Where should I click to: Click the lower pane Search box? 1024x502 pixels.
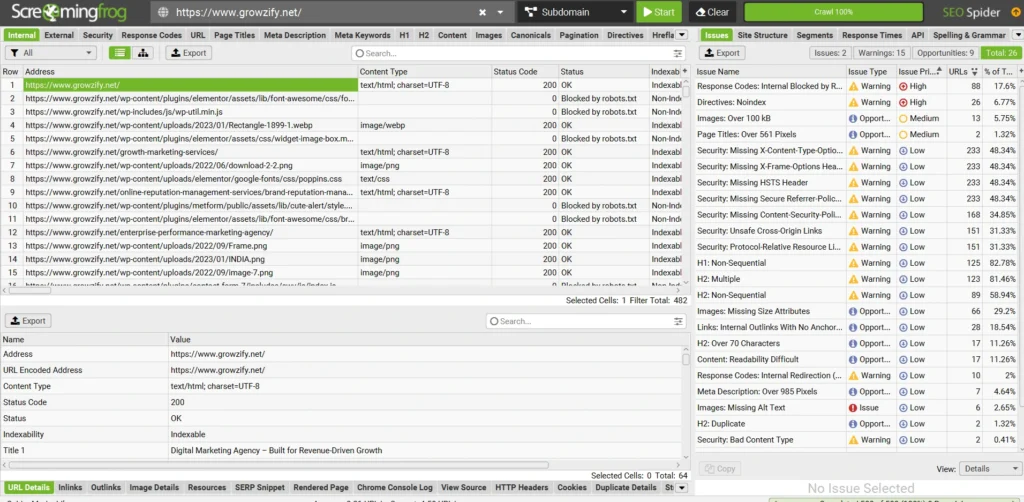pos(580,321)
